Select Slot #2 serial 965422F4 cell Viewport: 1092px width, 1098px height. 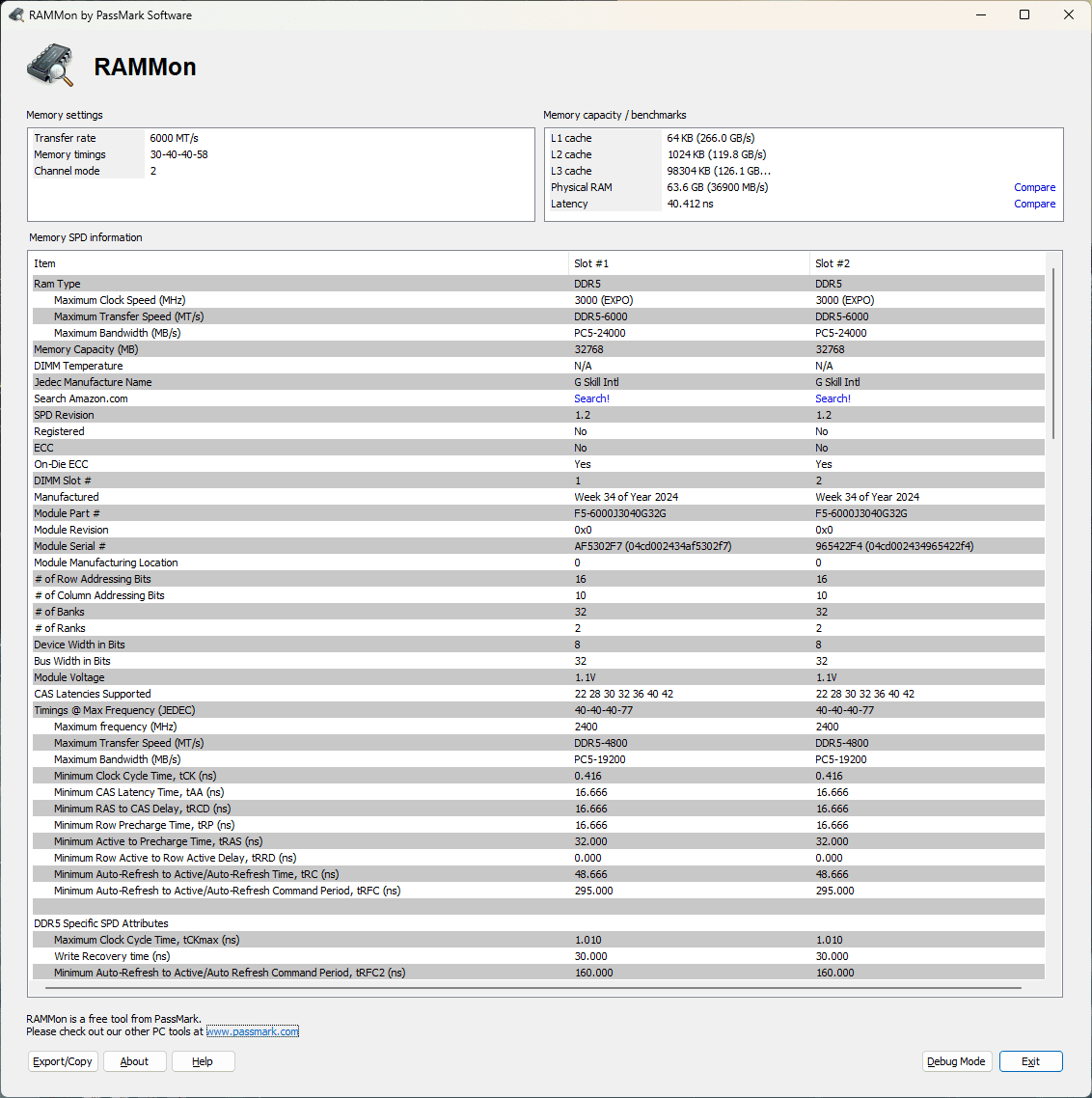tap(894, 546)
